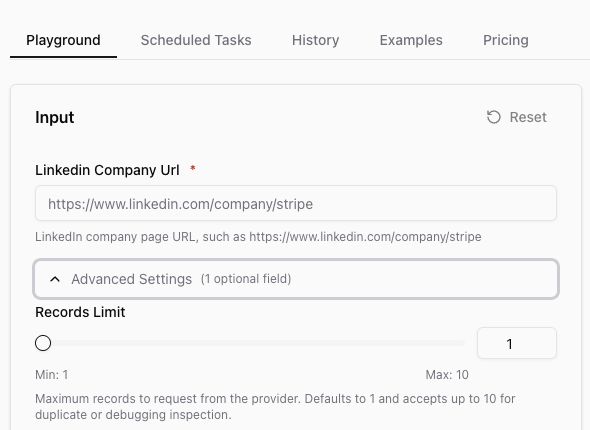
Task: Focus the Linkedin Company Url input field
Action: point(296,204)
